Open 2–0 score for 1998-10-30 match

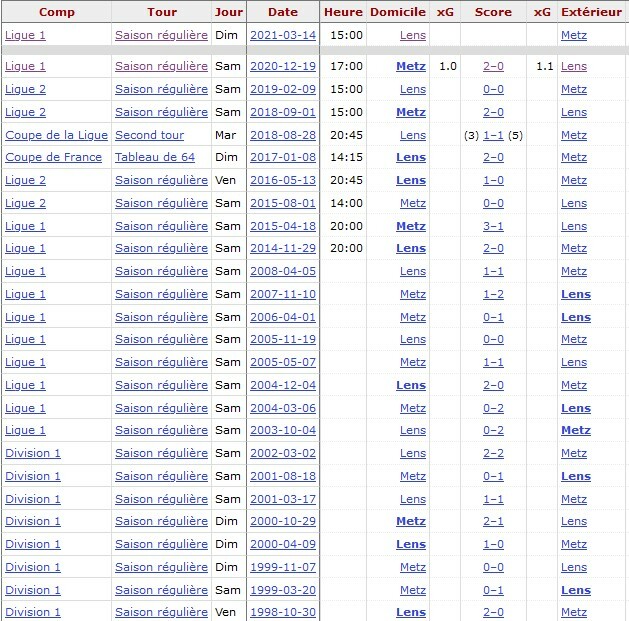tap(493, 613)
